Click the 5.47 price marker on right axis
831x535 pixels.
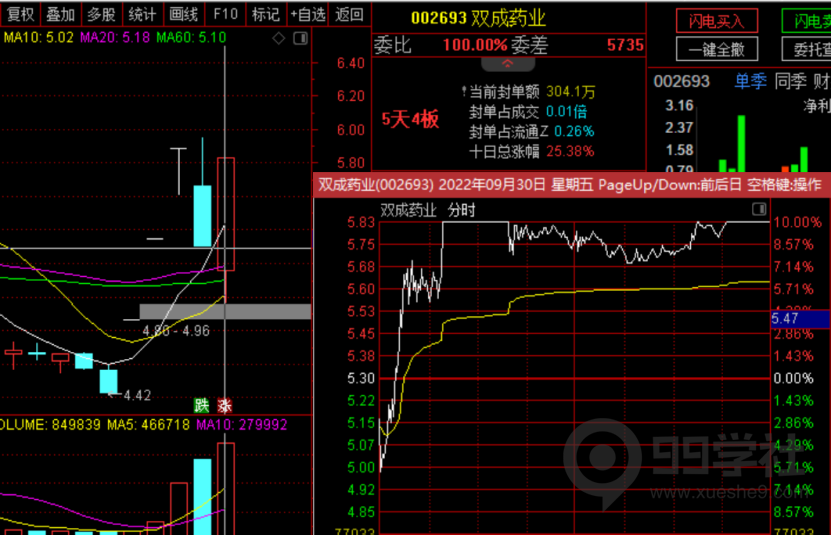(x=800, y=318)
